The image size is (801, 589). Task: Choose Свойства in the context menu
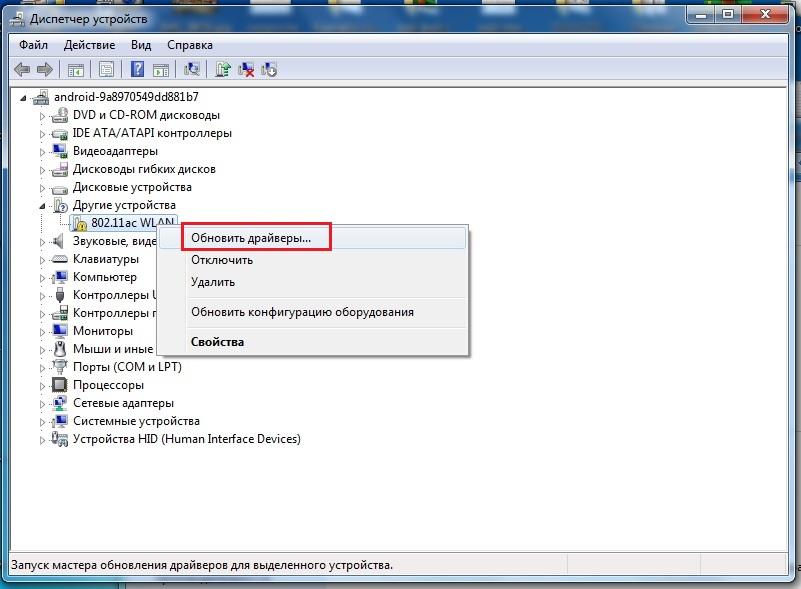pos(313,342)
